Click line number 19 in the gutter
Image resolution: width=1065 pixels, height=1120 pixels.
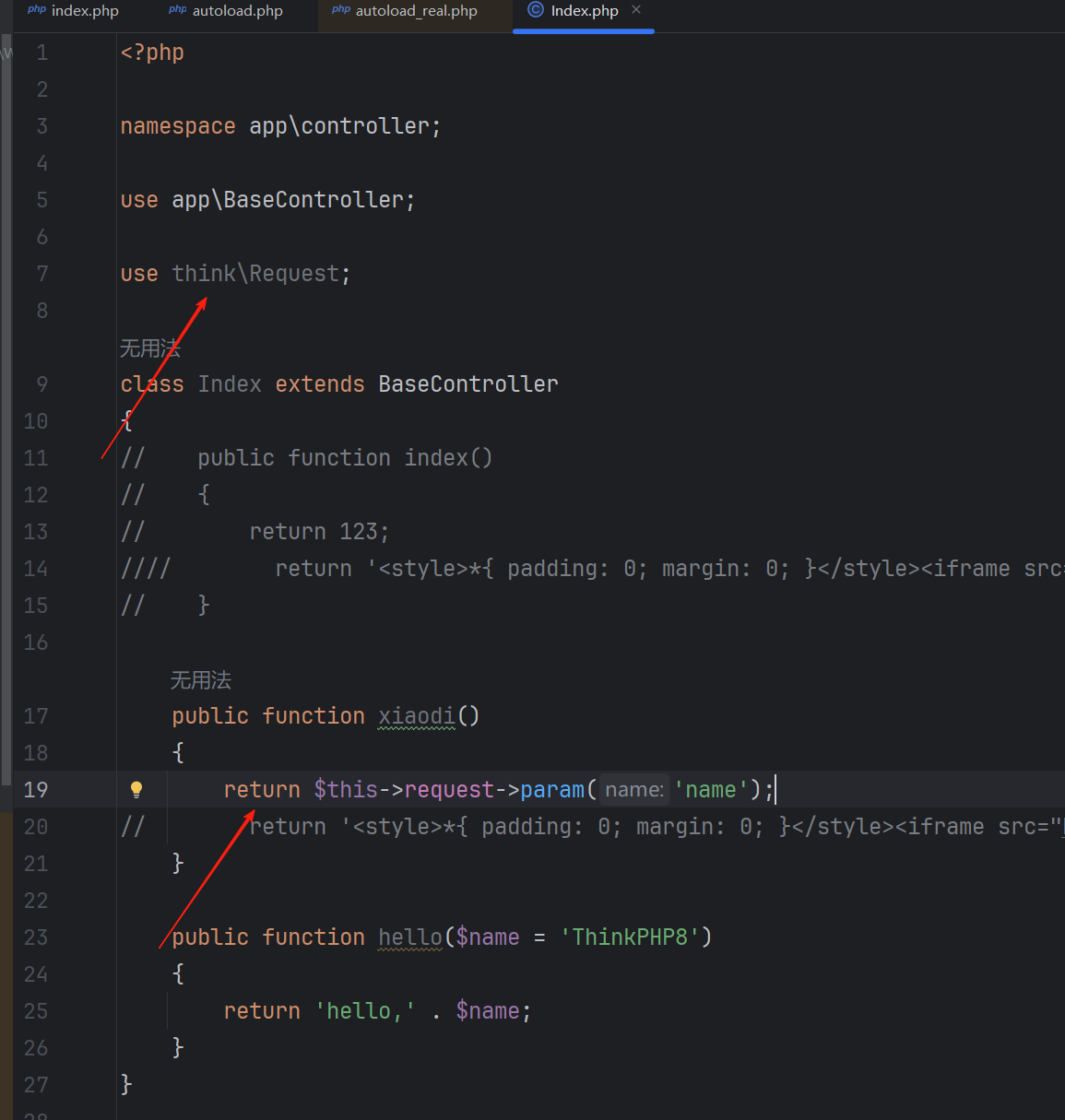point(36,790)
